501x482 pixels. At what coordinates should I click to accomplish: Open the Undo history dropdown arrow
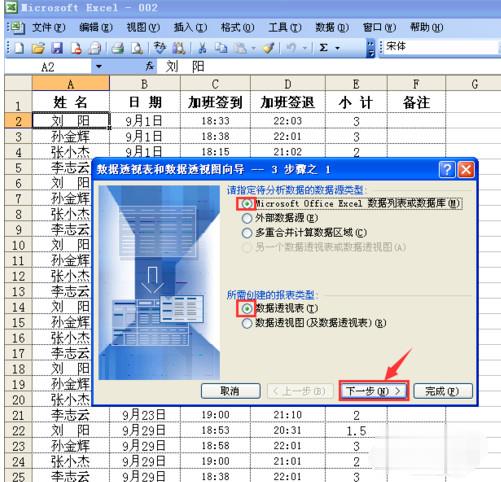[x=304, y=48]
